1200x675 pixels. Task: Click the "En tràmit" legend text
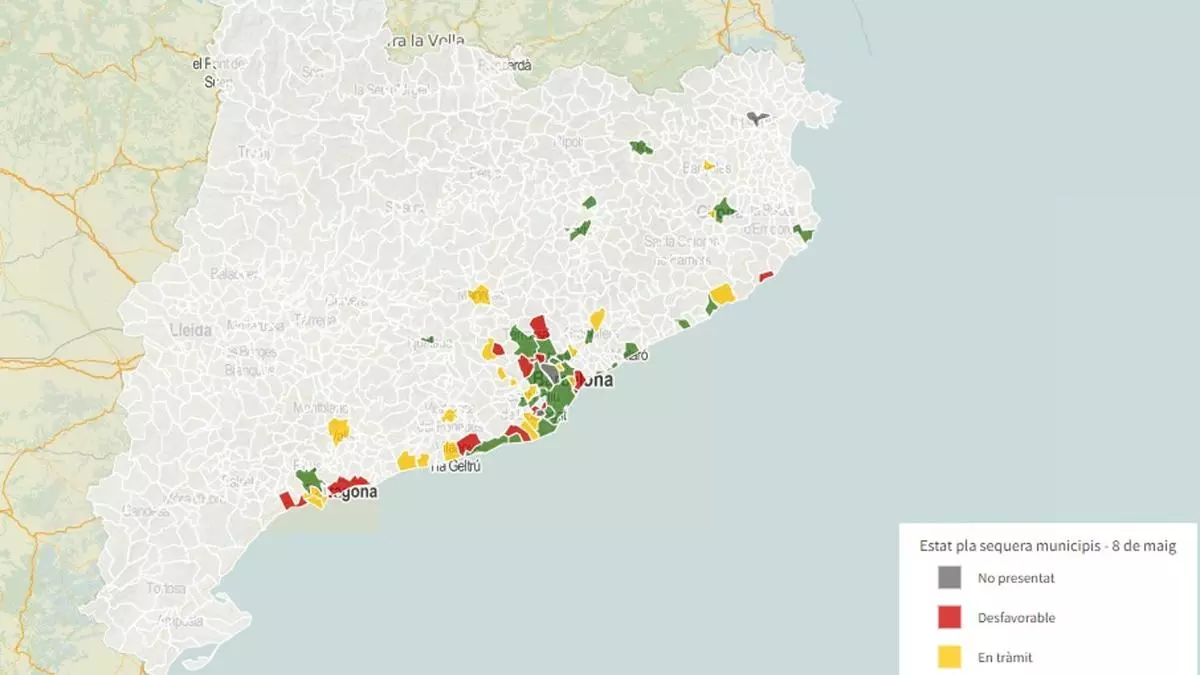[x=1005, y=657]
